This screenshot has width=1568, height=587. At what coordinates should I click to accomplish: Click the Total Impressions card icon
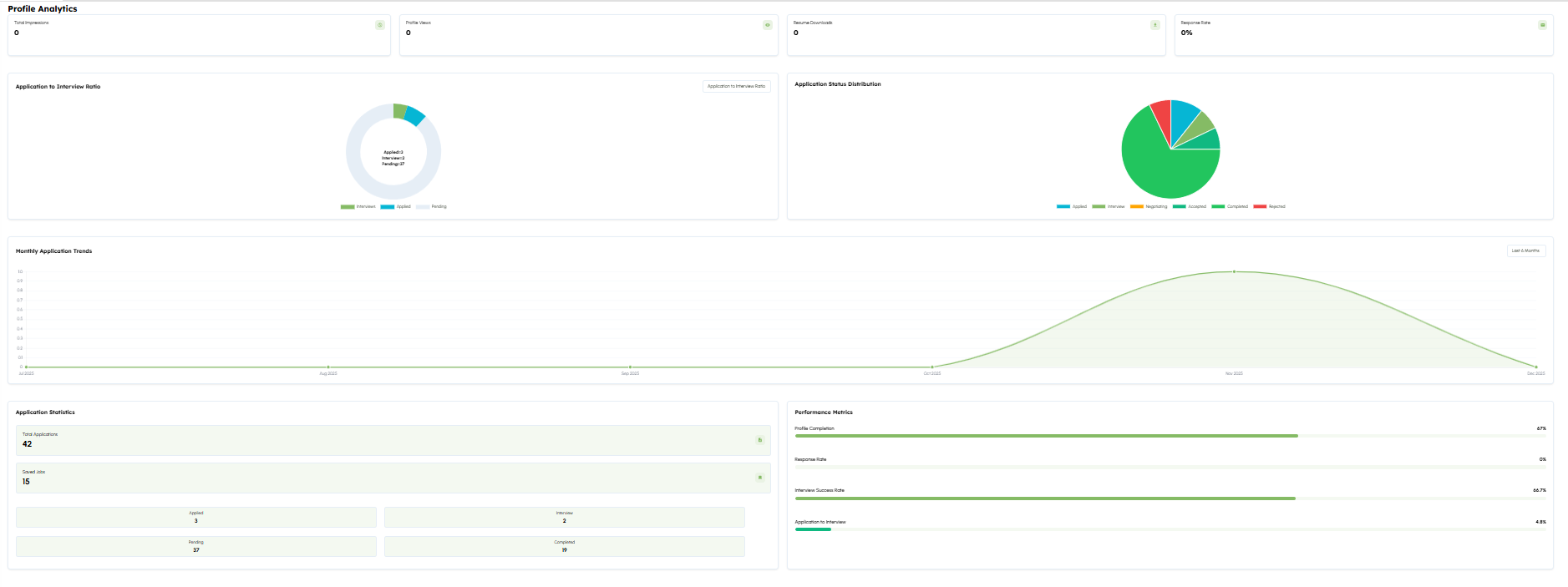pos(380,25)
